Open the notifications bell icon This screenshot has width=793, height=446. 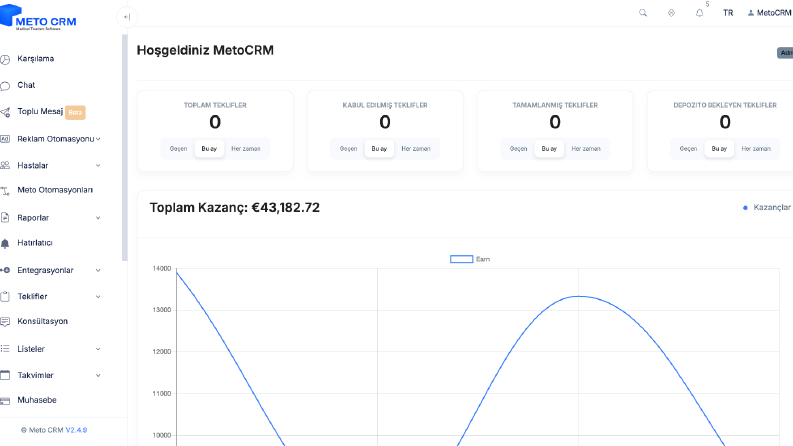click(699, 13)
